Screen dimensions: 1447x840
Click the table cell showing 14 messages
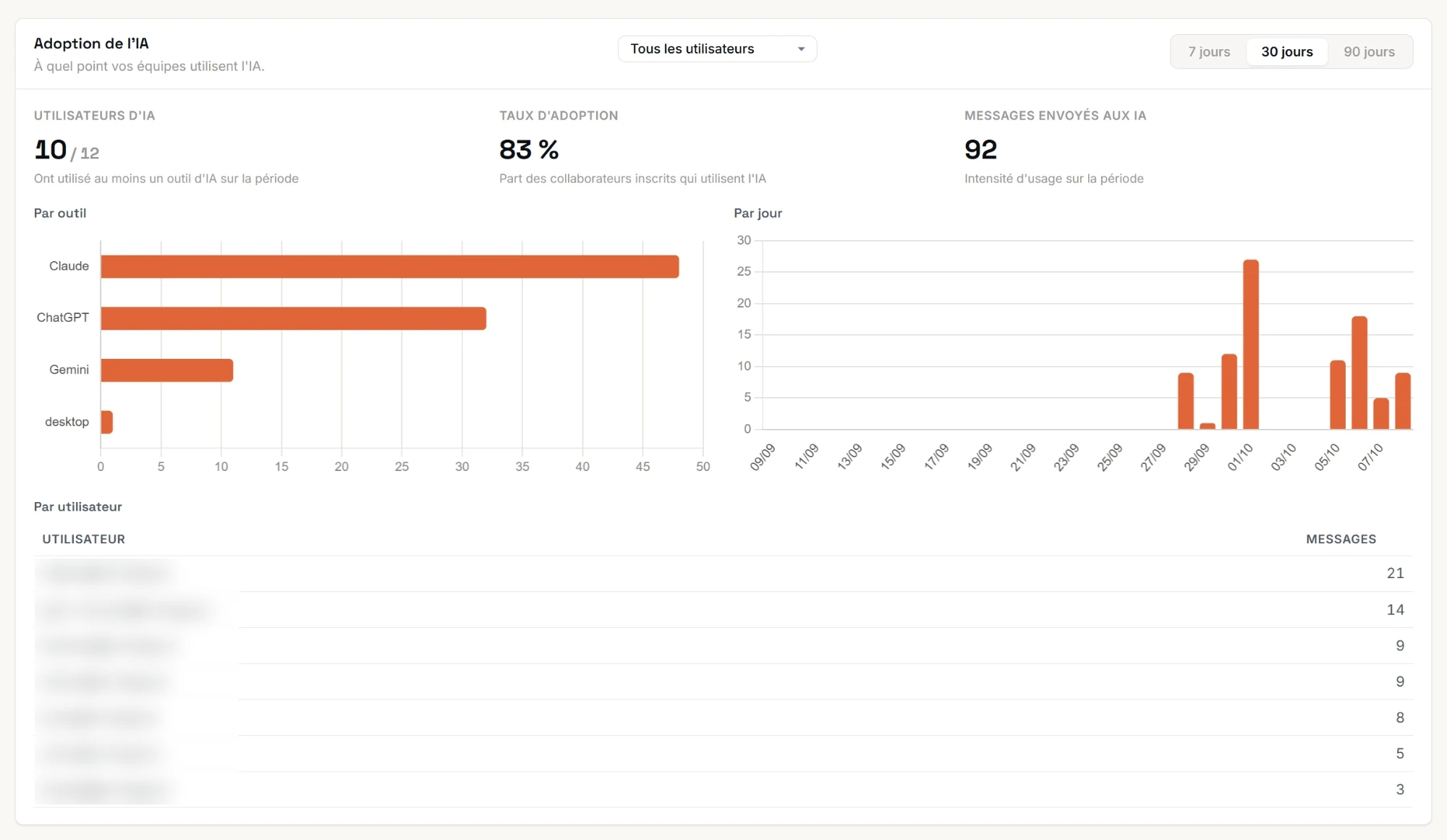(1395, 610)
